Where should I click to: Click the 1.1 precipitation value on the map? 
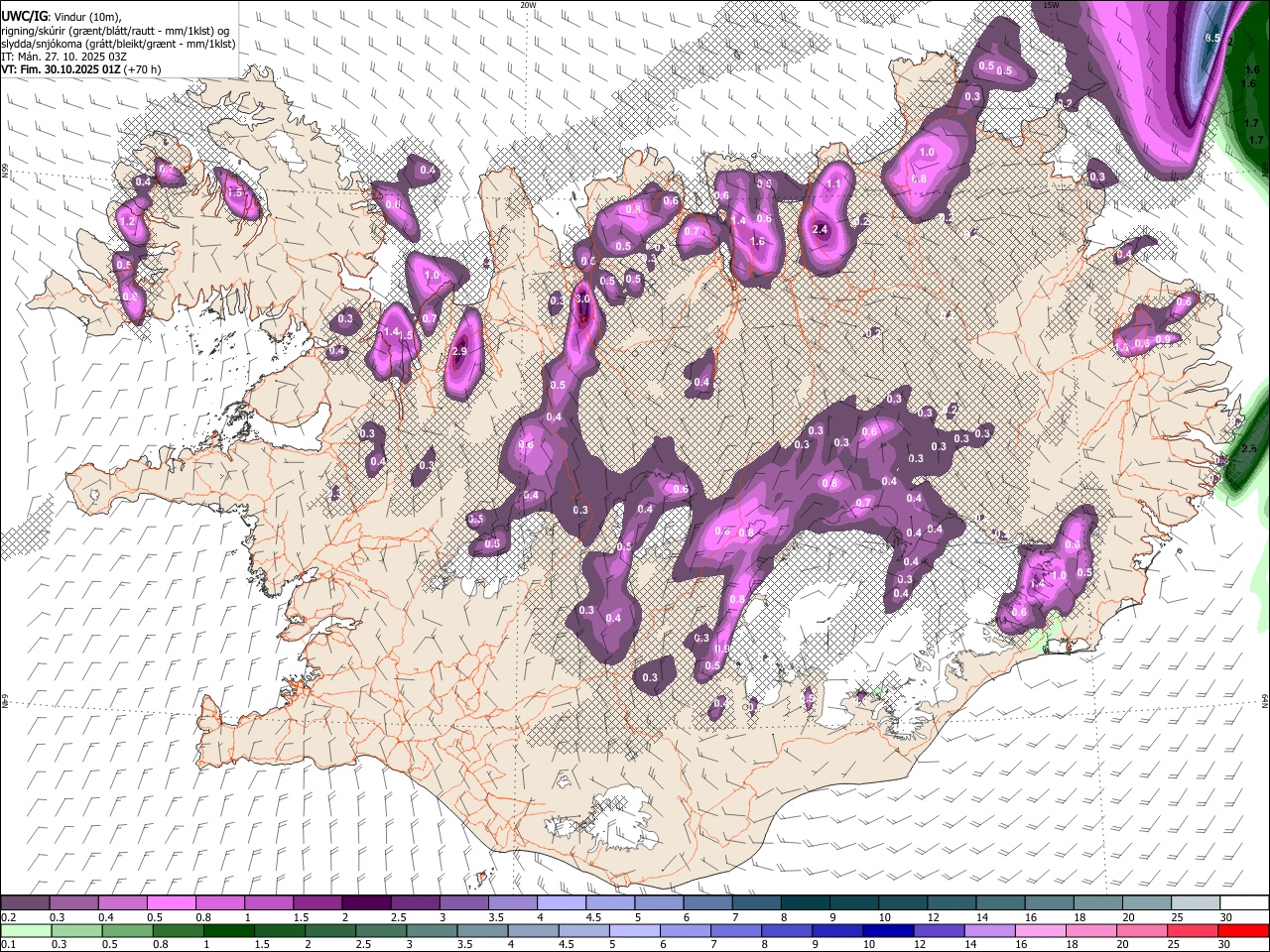click(x=833, y=183)
